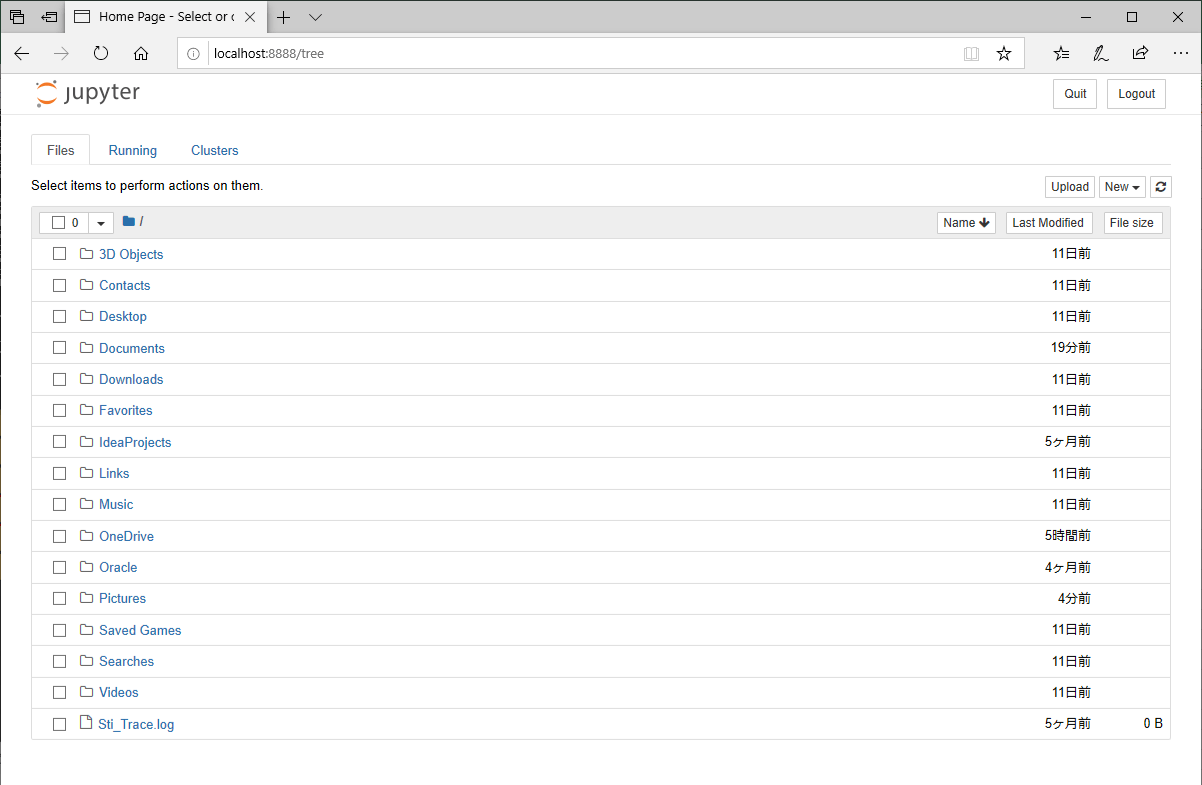Viewport: 1202px width, 785px height.
Task: Click the browser Back arrow
Action: coord(22,54)
